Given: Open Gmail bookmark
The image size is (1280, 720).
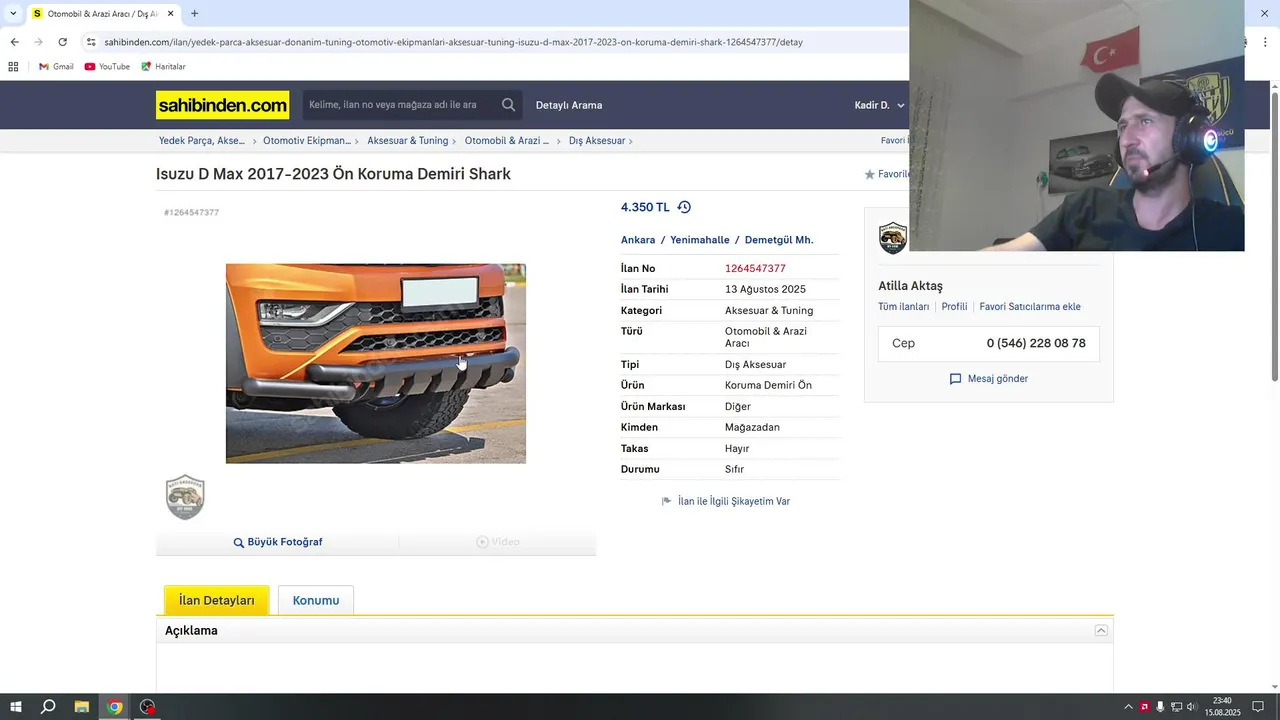Looking at the screenshot, I should click(x=56, y=67).
